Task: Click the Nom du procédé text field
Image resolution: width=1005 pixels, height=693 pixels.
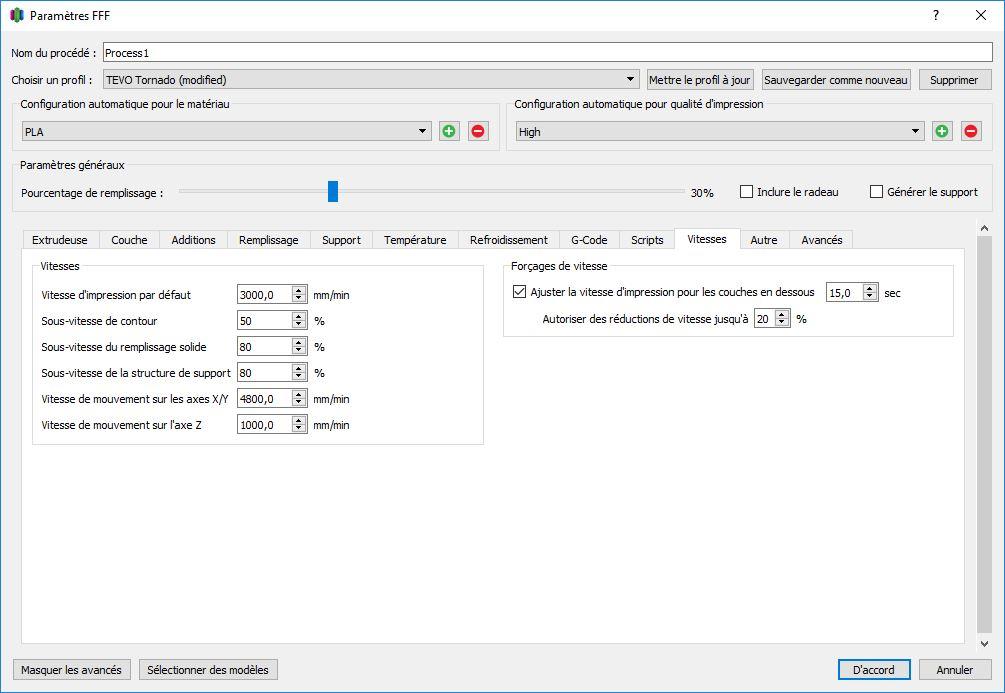Action: [x=547, y=53]
